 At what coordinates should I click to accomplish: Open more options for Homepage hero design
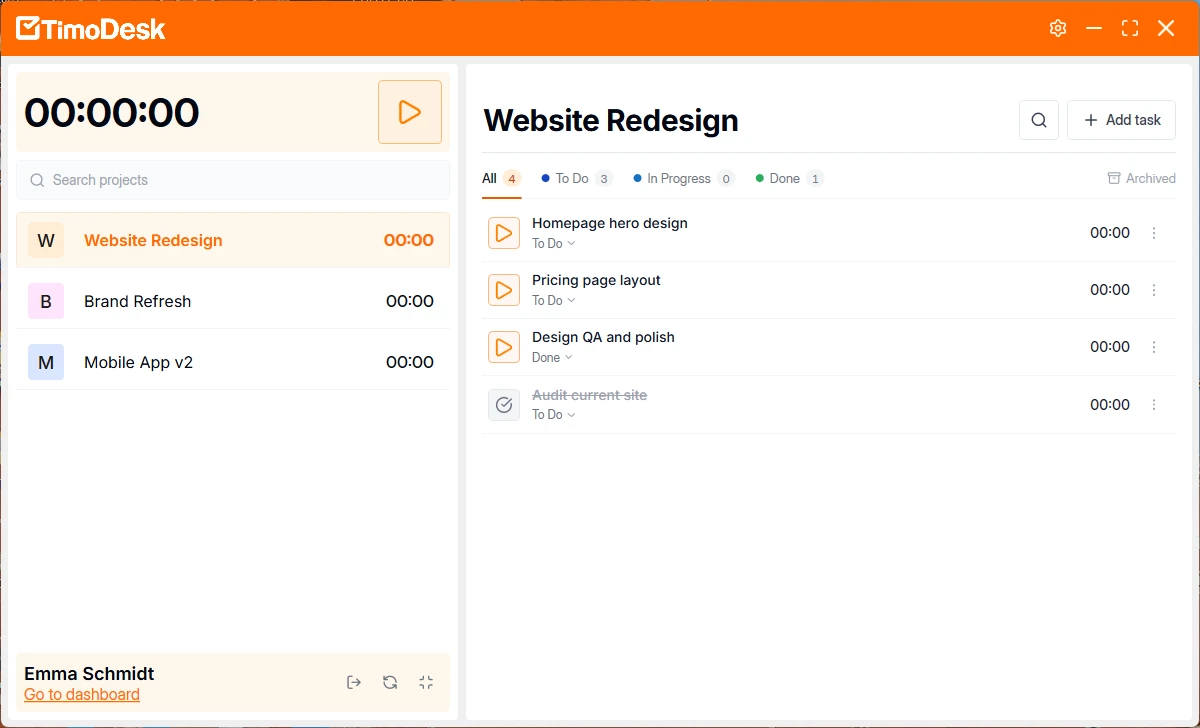tap(1154, 233)
